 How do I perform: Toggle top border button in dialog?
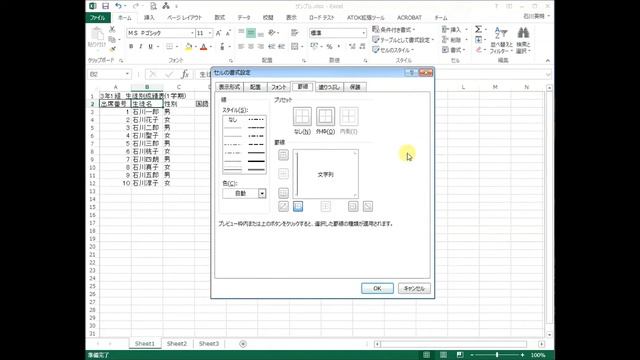click(283, 155)
